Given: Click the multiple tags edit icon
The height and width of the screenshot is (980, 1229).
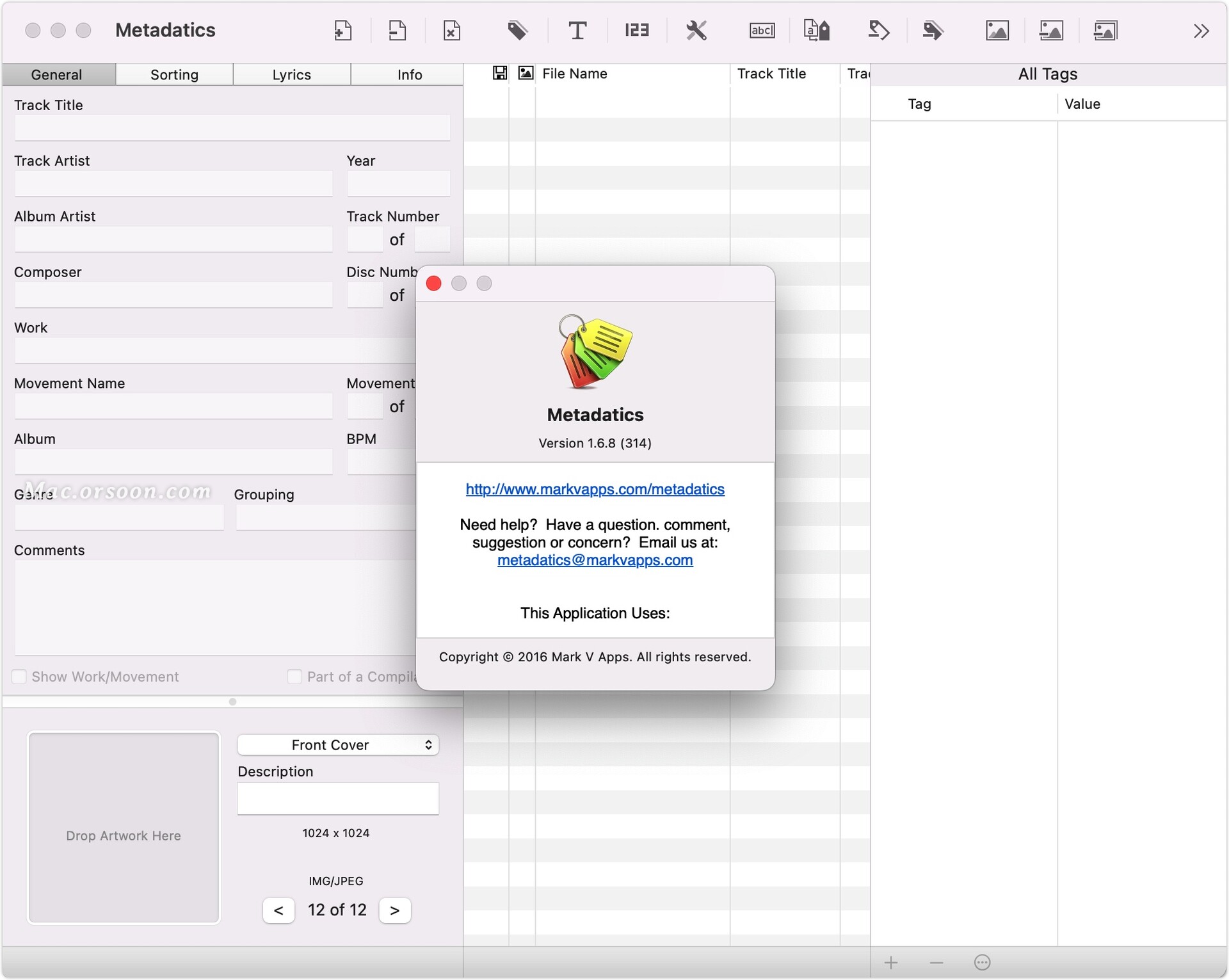Looking at the screenshot, I should pos(933,30).
